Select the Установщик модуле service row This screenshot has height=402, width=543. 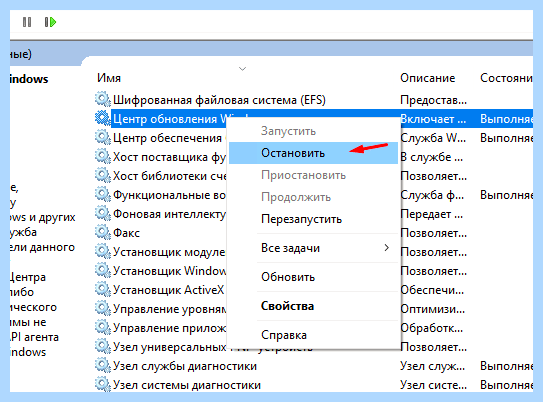point(169,252)
